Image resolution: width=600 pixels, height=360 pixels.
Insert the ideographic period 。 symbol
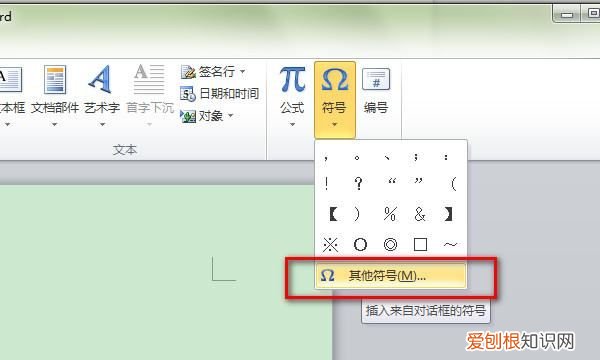click(x=357, y=157)
